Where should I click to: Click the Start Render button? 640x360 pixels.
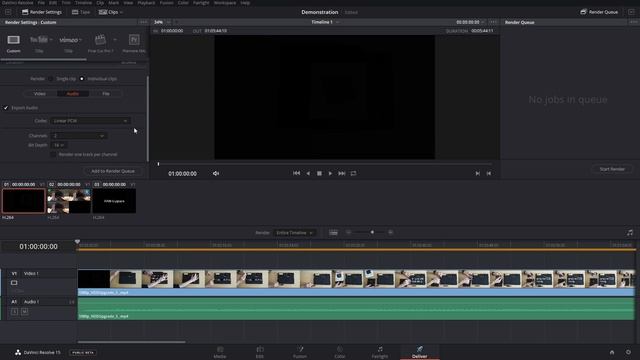612,169
